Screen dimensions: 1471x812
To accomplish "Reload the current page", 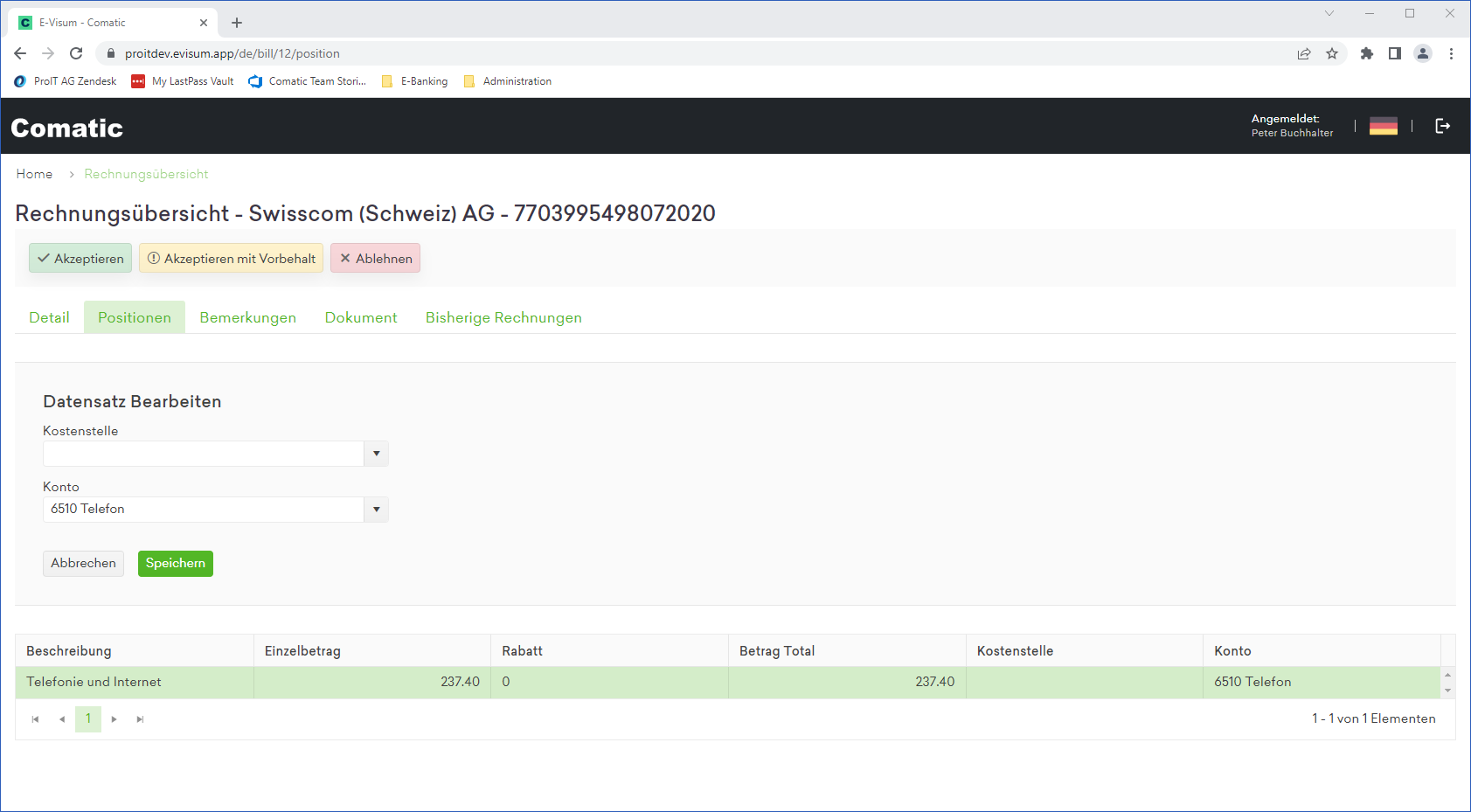I will point(76,53).
